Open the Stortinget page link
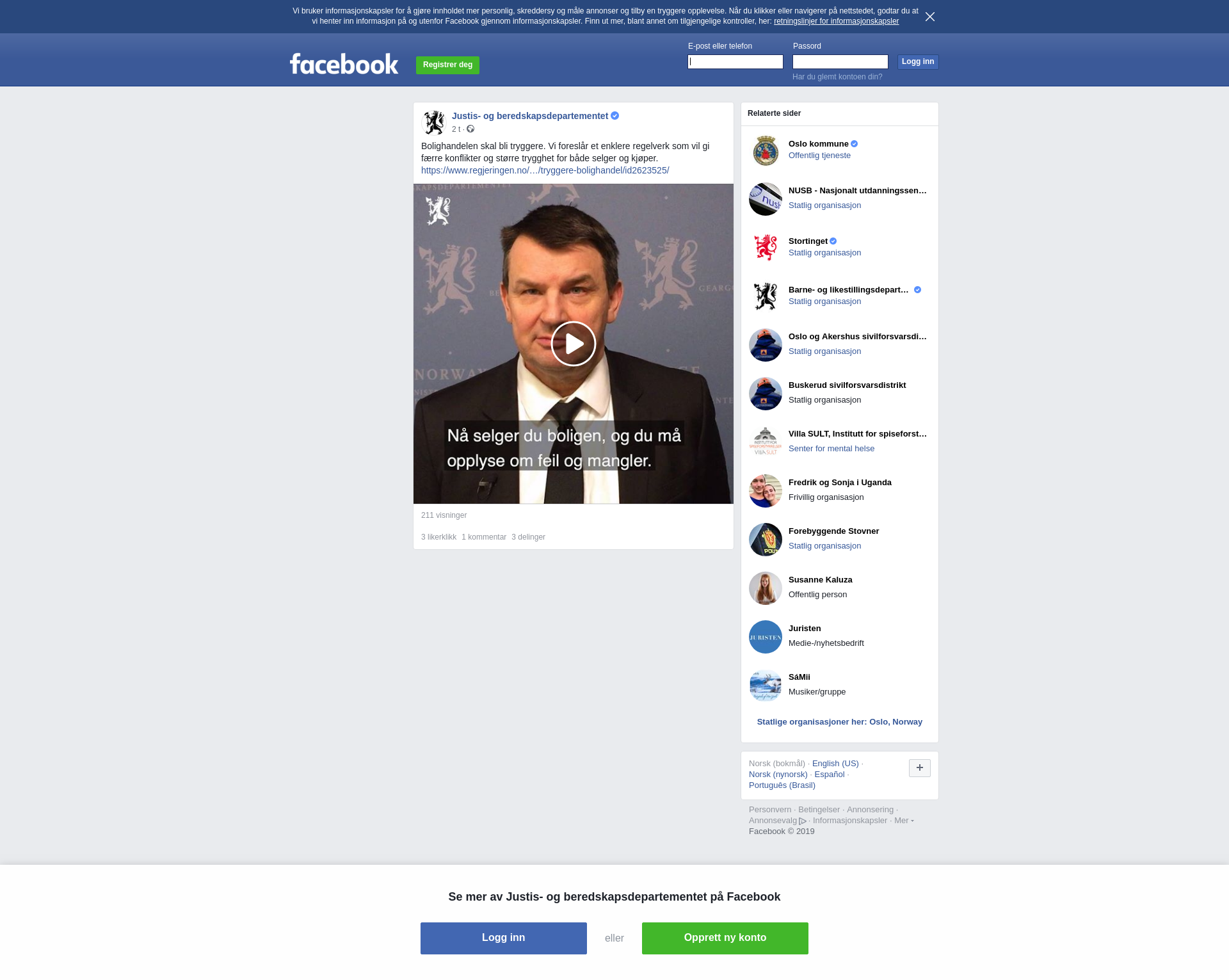Viewport: 1229px width, 980px height. coord(808,241)
